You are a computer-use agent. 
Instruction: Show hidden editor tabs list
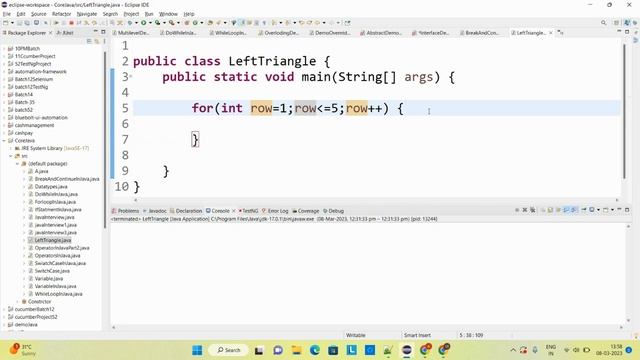coord(560,32)
